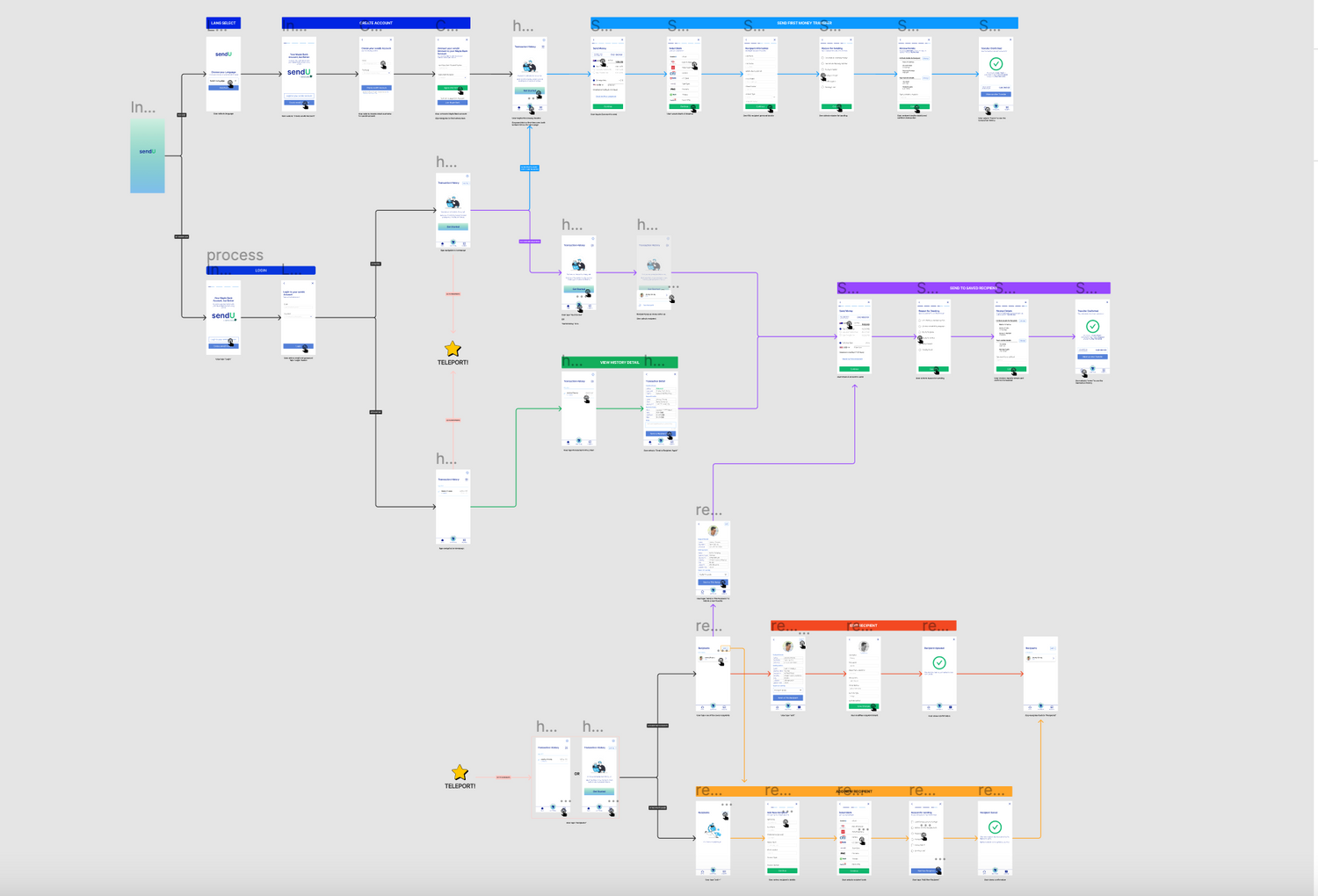The width and height of the screenshot is (1318, 896).
Task: Click sendU logo on the gradient splash frame
Action: pyautogui.click(x=148, y=152)
